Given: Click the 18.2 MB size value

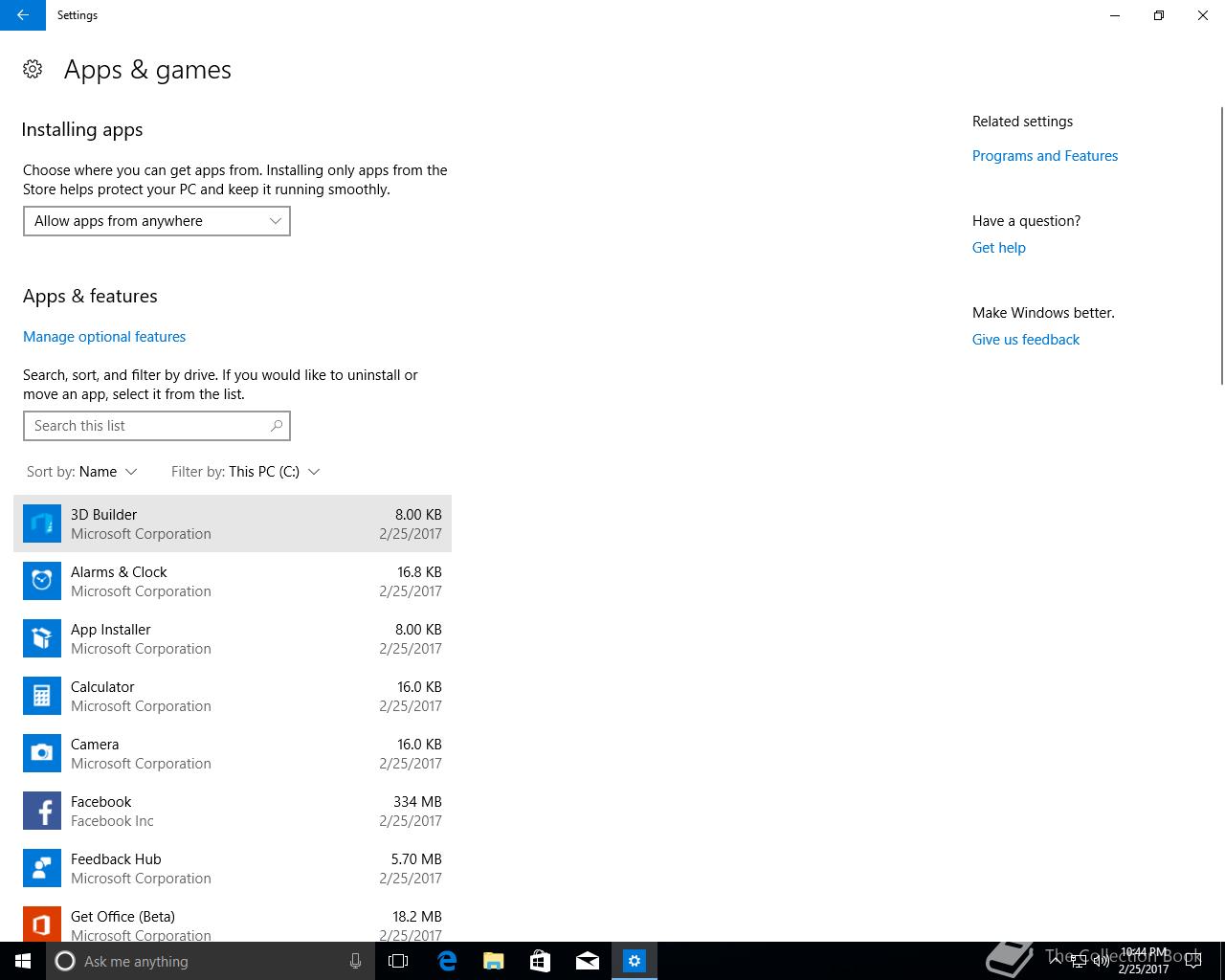Looking at the screenshot, I should point(417,917).
